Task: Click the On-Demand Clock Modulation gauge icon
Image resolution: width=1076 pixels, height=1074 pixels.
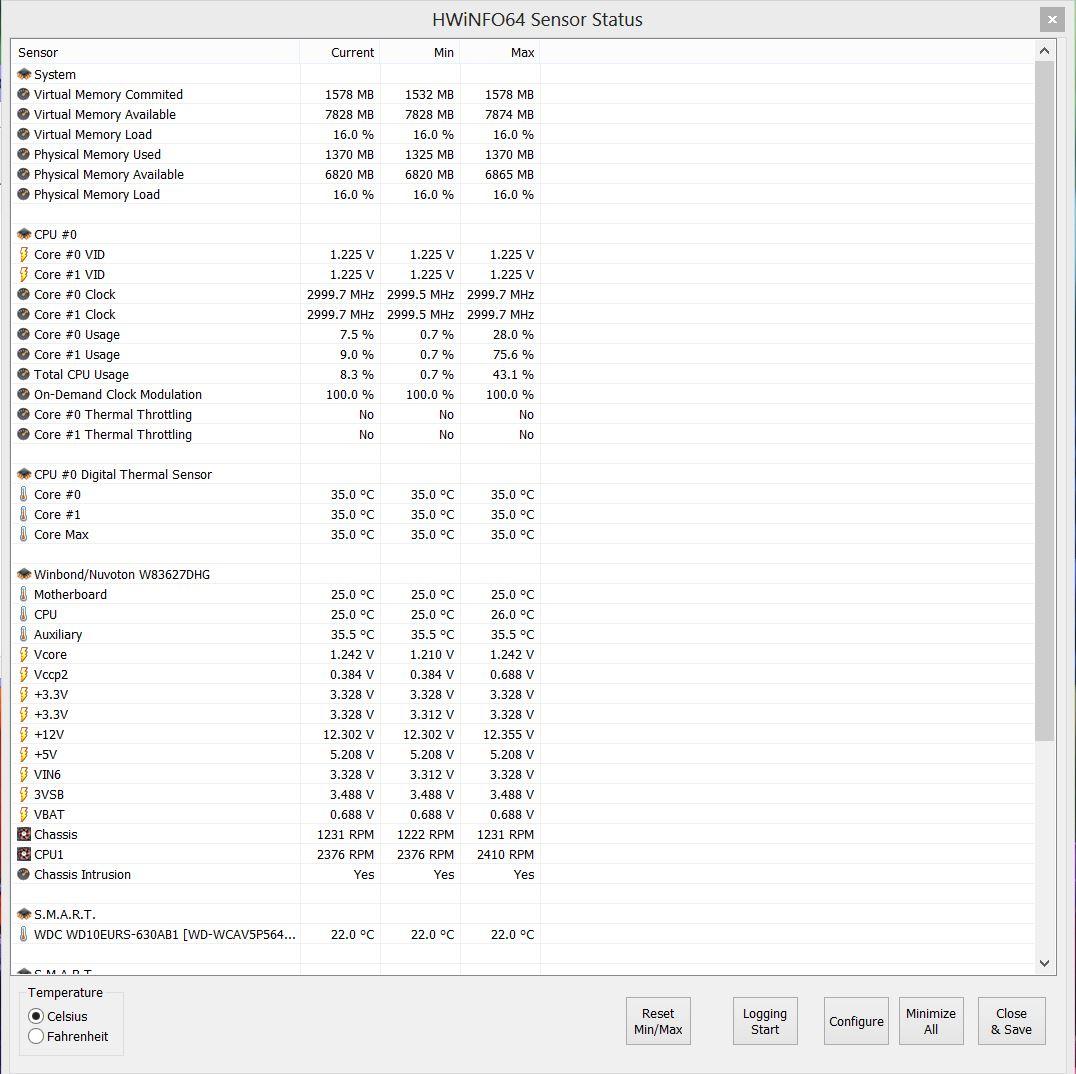Action: pos(23,395)
